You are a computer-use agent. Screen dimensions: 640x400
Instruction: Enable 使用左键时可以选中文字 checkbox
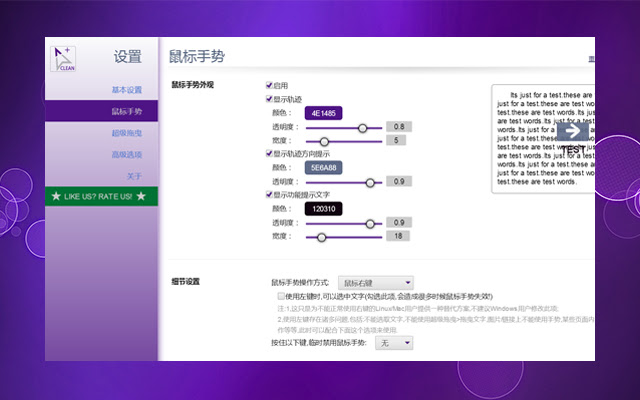pyautogui.click(x=282, y=297)
